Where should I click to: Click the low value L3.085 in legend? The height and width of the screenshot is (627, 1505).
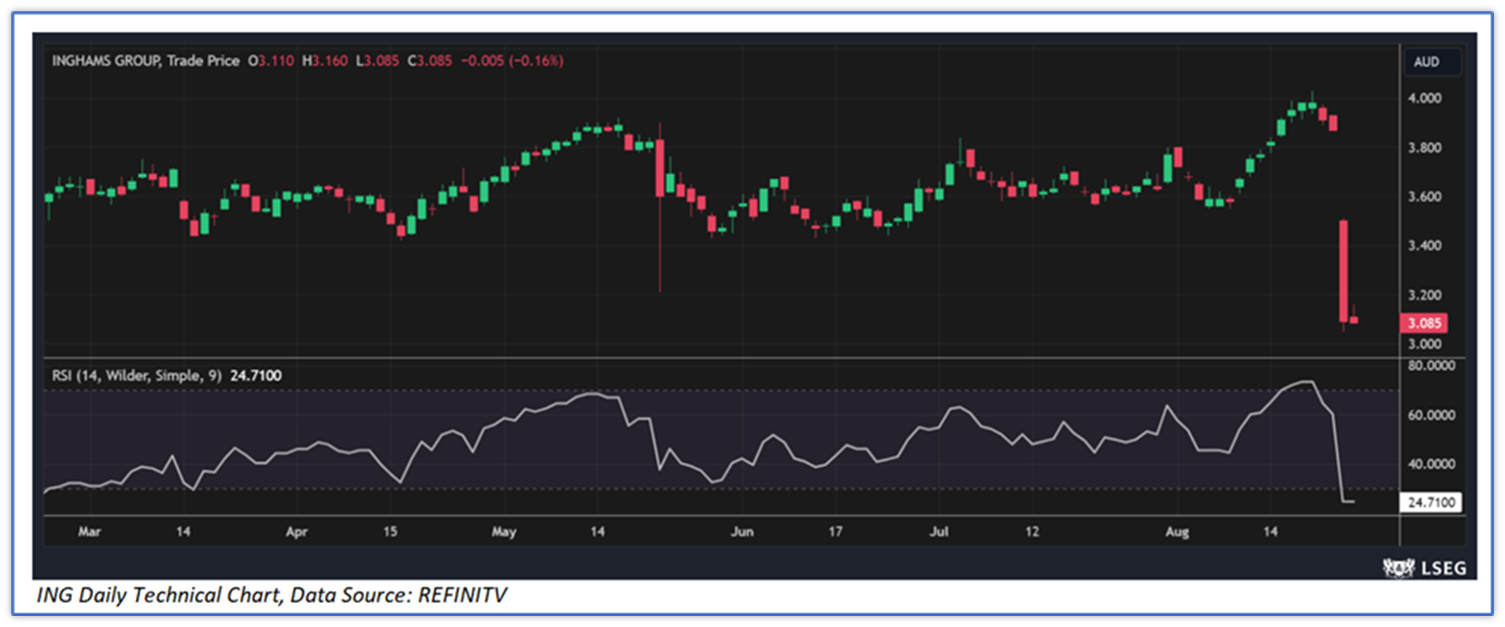pos(377,61)
